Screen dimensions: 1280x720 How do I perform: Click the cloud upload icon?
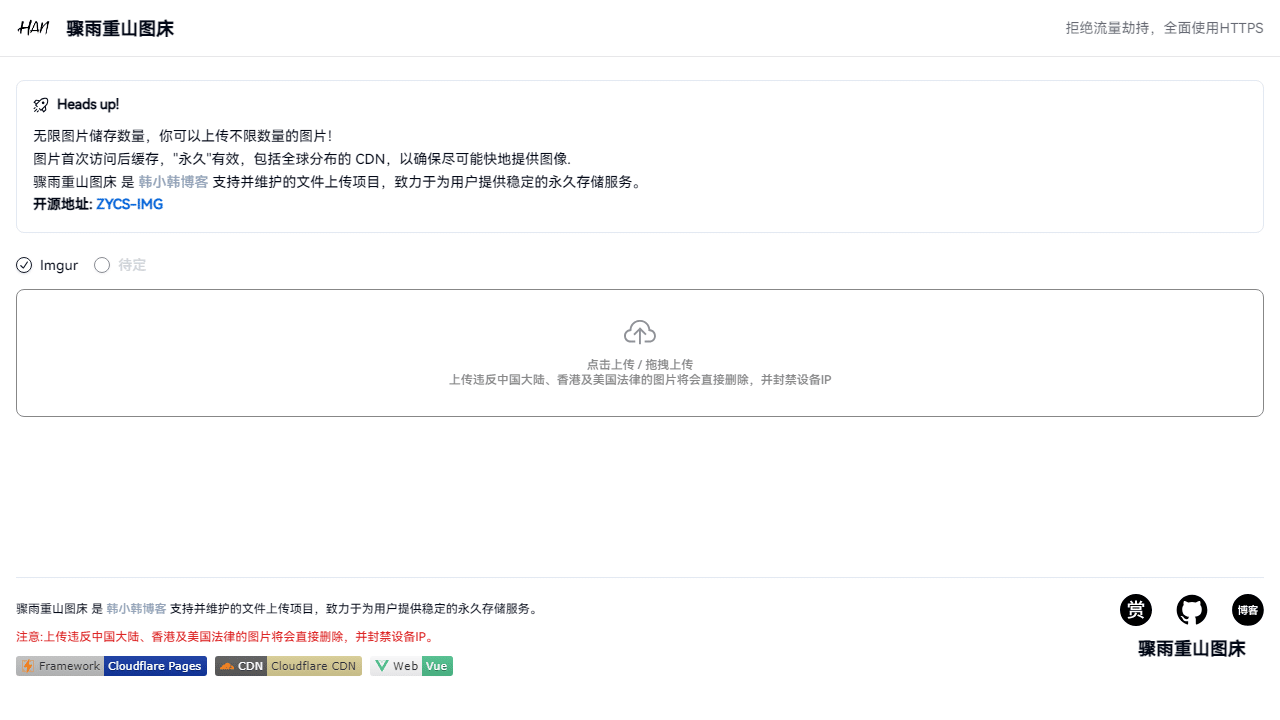(640, 332)
